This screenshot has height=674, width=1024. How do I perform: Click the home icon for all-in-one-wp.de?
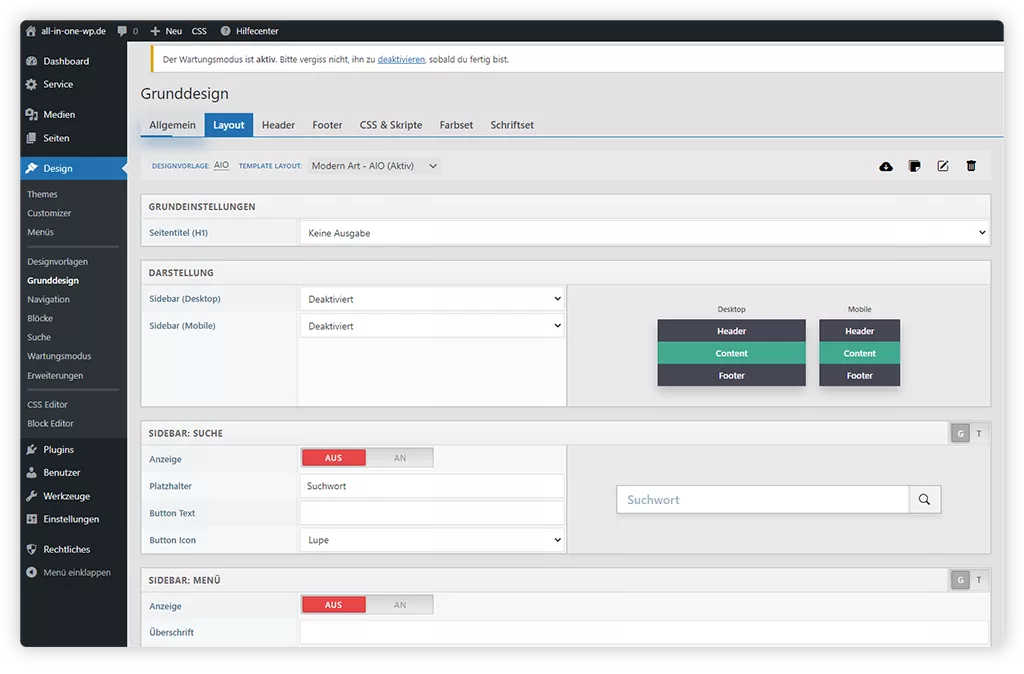(x=31, y=31)
